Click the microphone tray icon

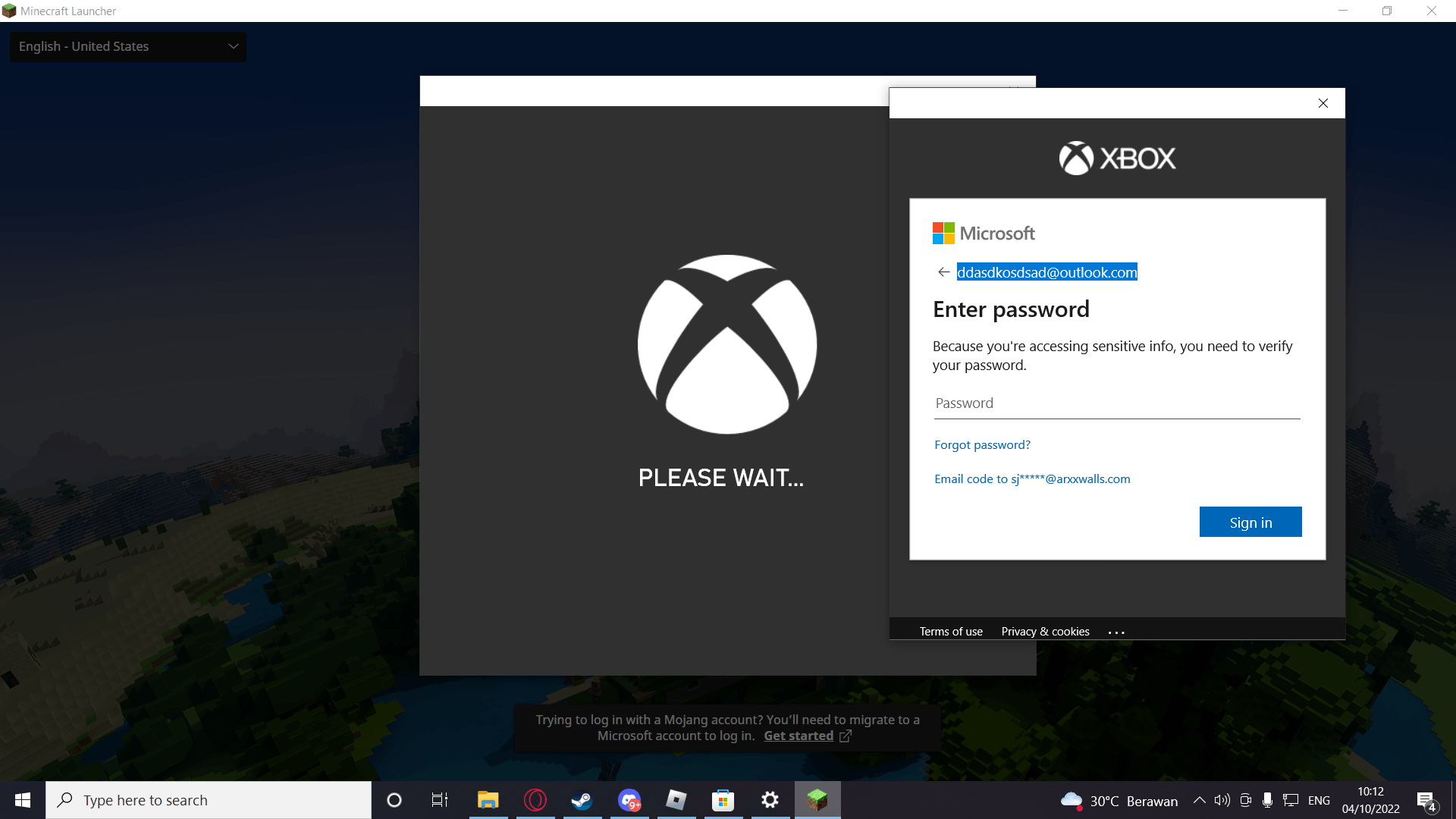tap(1267, 800)
